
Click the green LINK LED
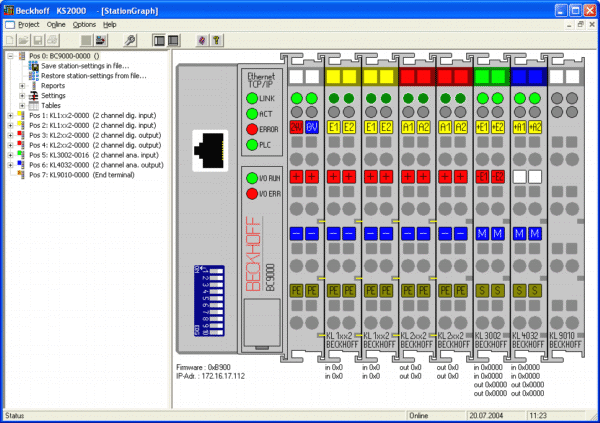[x=252, y=98]
